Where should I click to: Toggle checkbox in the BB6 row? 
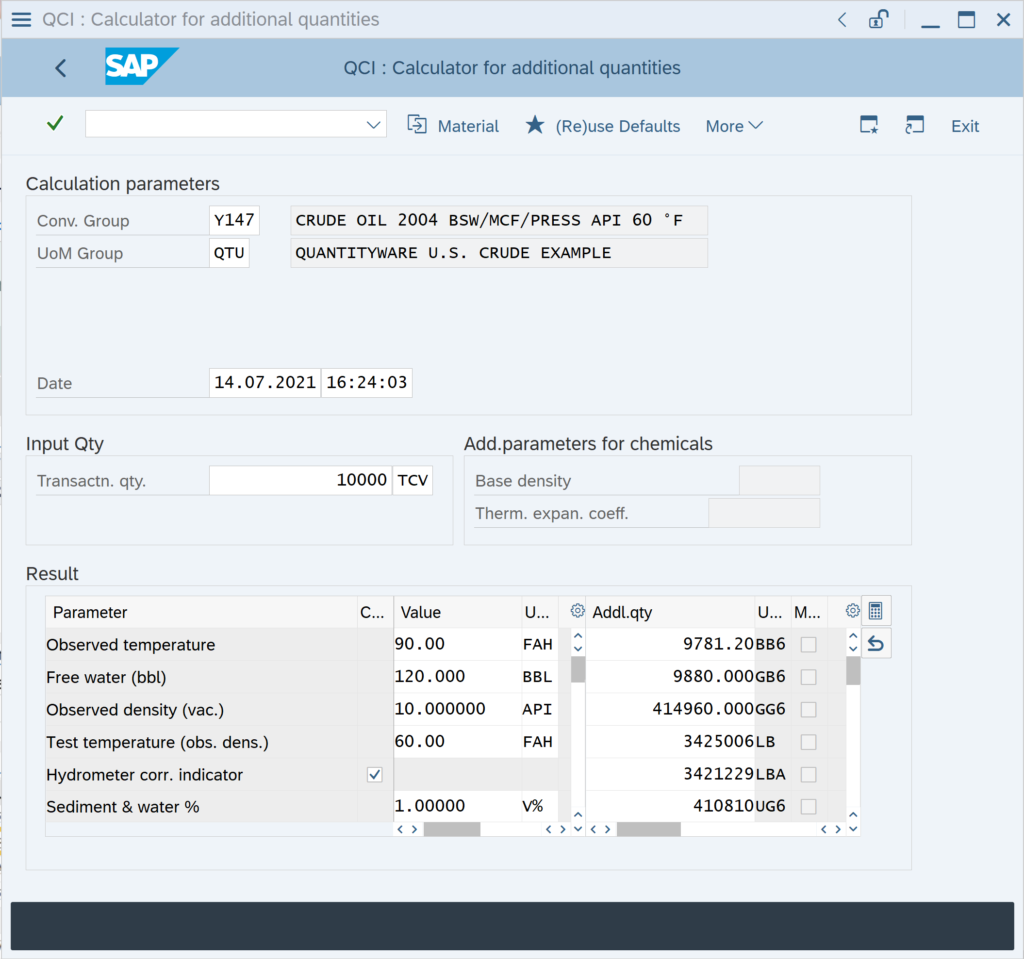(x=808, y=644)
